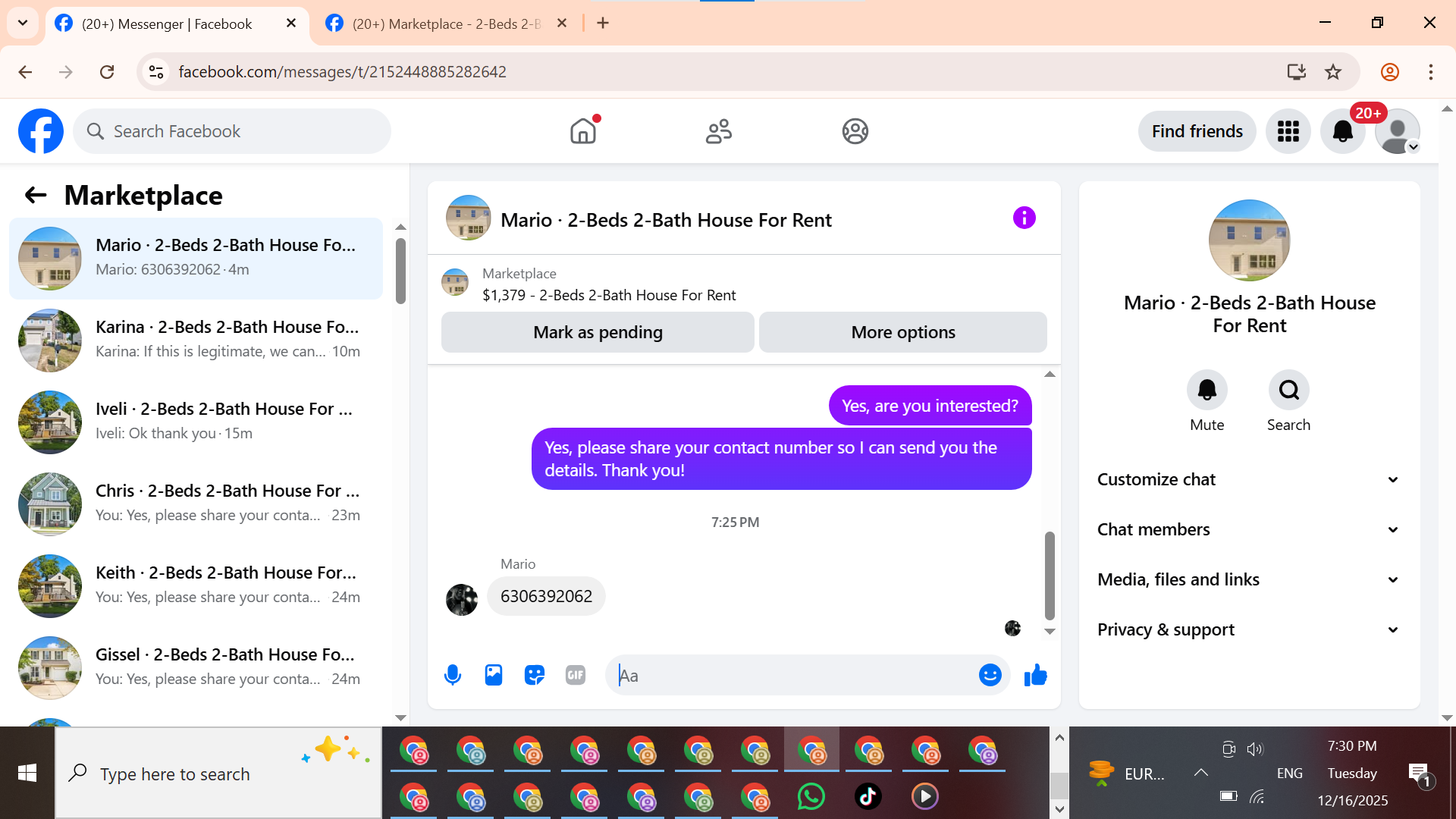Select Mario's conversation in the list
The image size is (1456, 819).
(x=196, y=258)
